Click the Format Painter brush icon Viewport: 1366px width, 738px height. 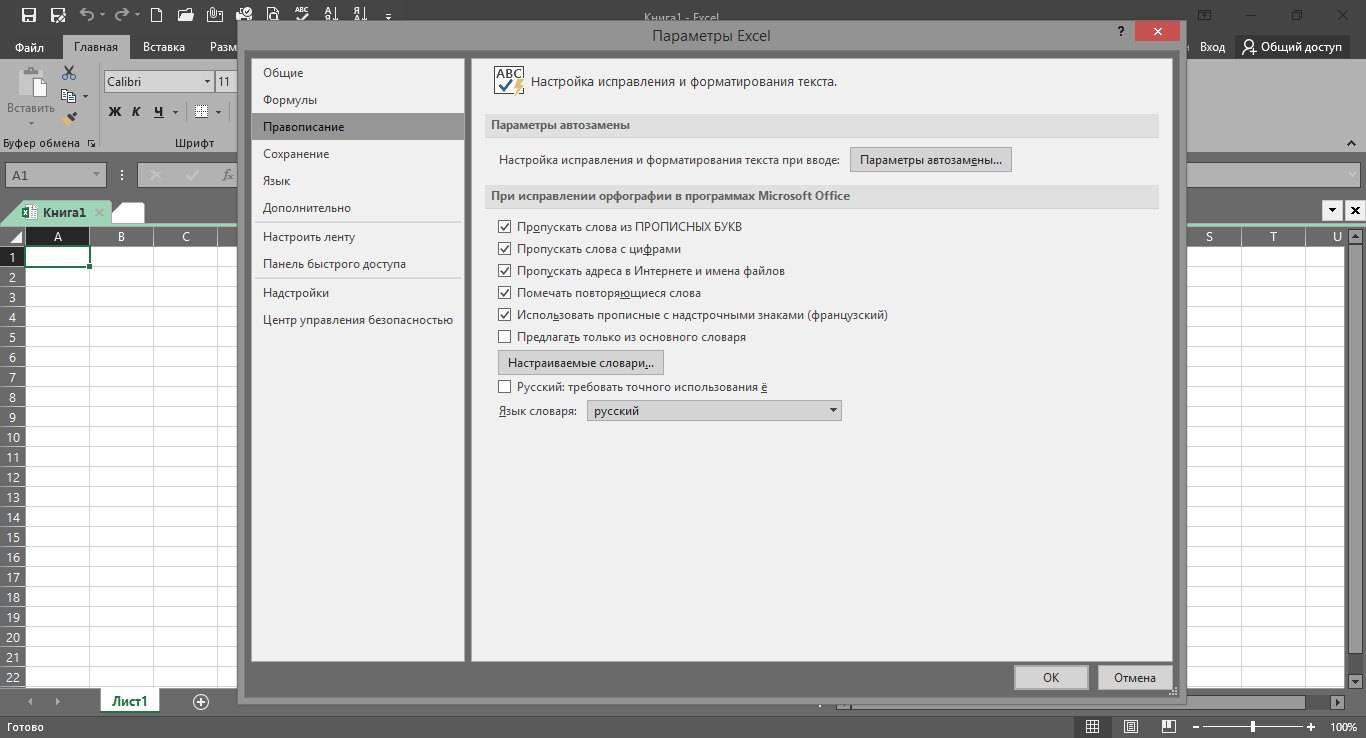[69, 118]
